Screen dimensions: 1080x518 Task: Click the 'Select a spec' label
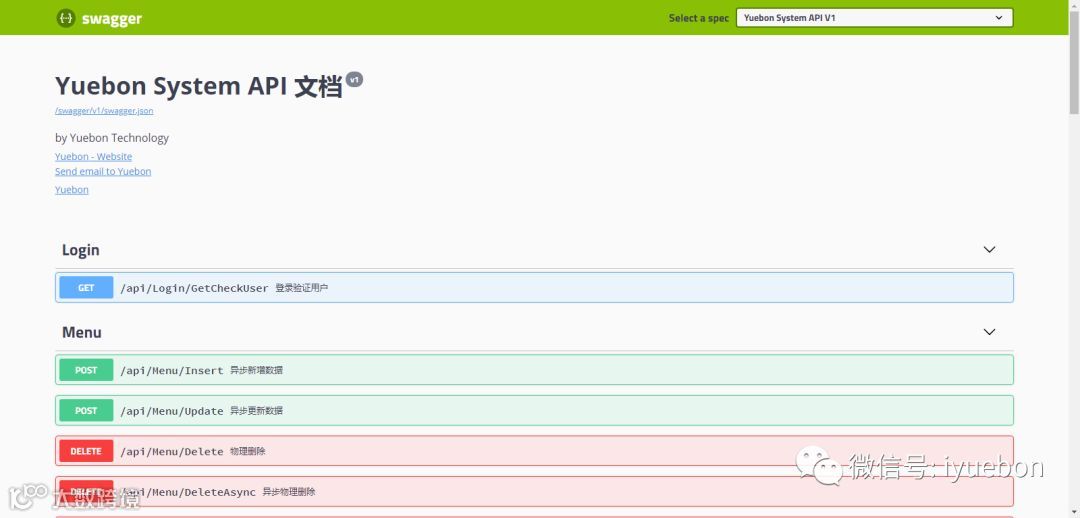[698, 18]
